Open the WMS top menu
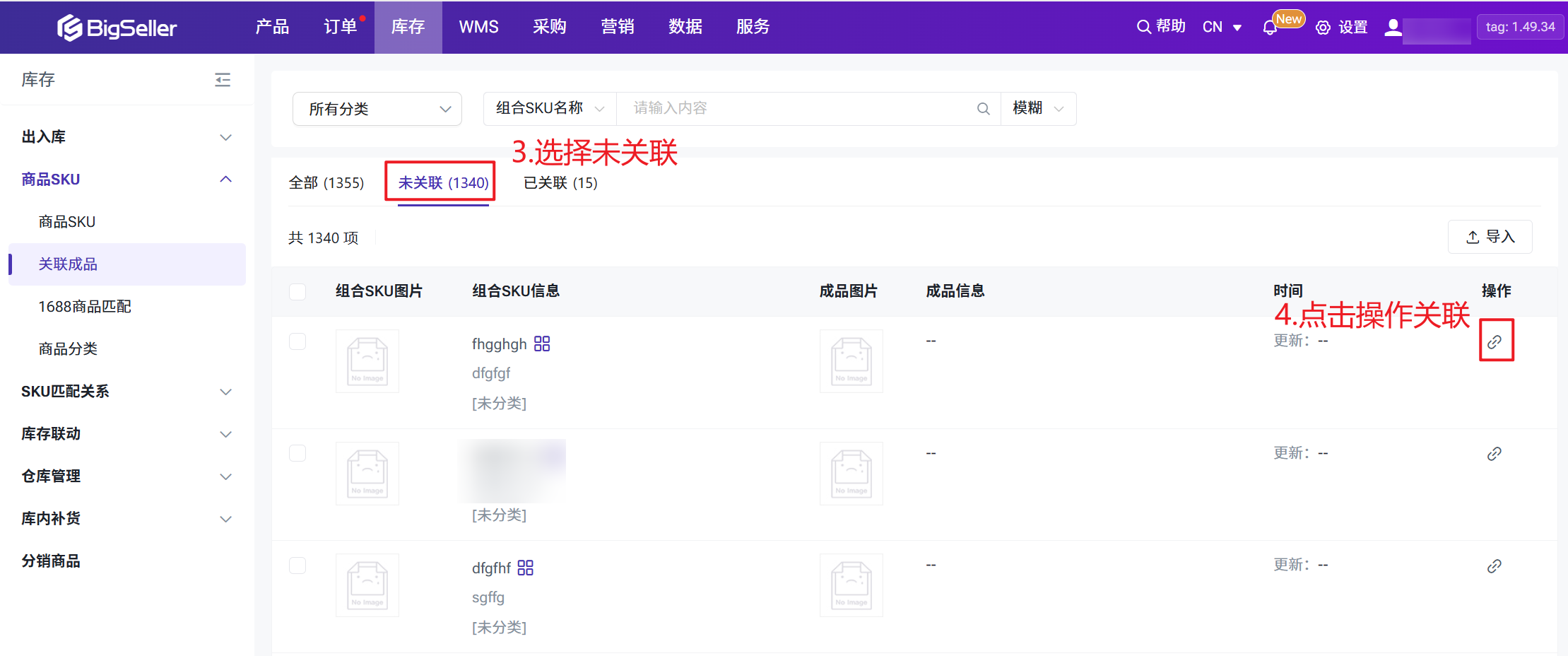This screenshot has width=1568, height=656. tap(478, 27)
